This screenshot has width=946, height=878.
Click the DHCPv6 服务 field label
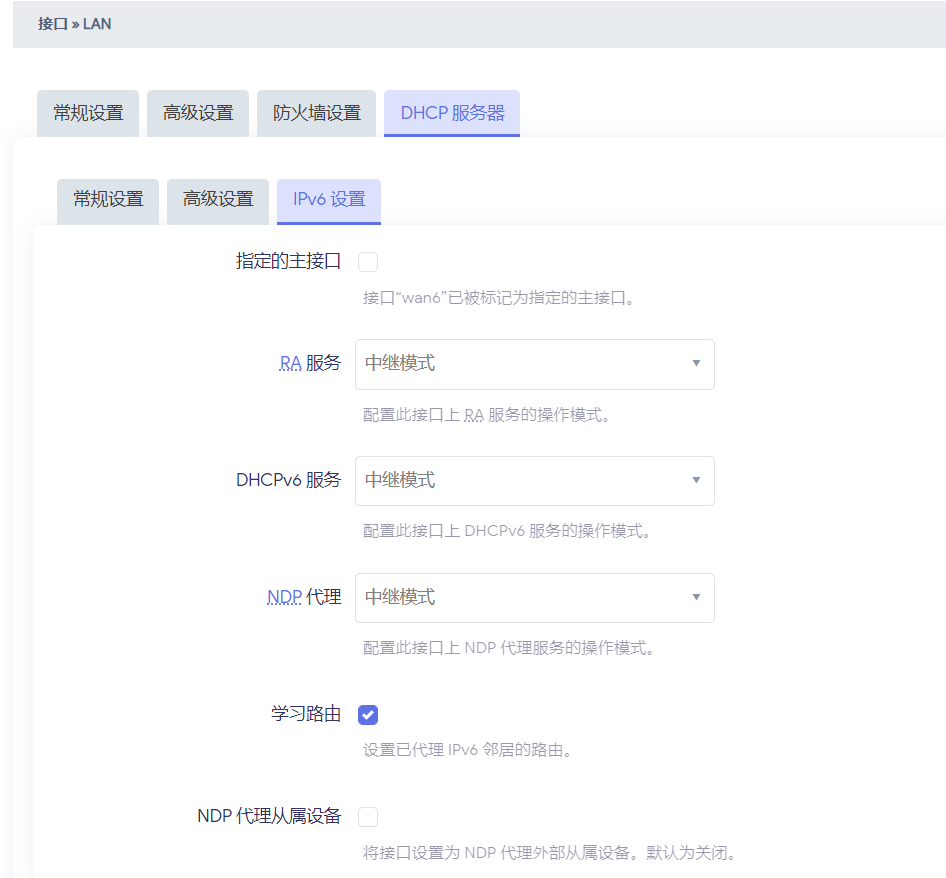point(288,480)
